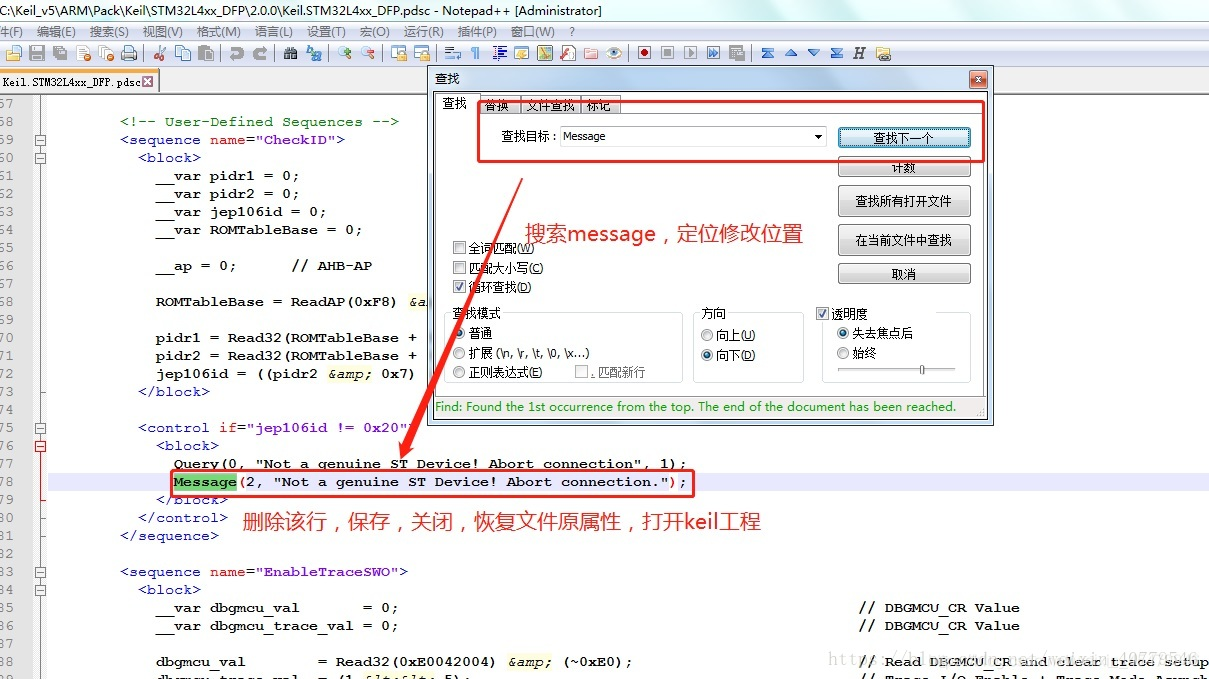This screenshot has width=1209, height=679.
Task: Click the Save All toolbar icon
Action: tap(60, 52)
